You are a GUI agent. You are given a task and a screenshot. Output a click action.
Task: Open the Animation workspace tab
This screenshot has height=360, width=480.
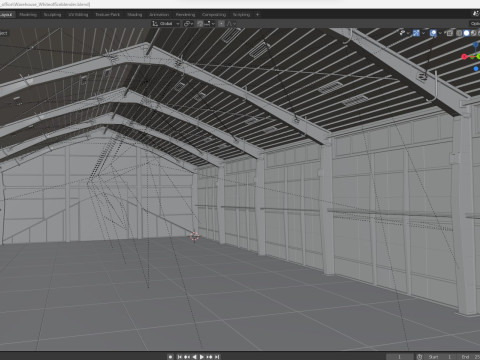click(159, 15)
